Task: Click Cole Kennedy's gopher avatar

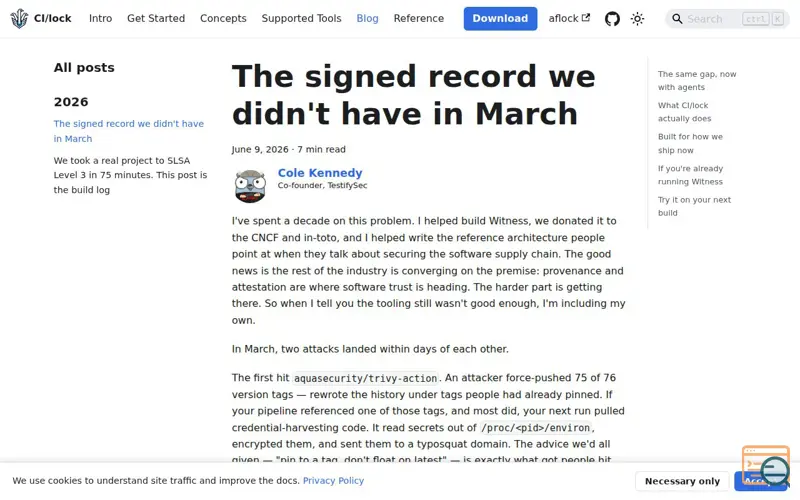Action: (250, 186)
